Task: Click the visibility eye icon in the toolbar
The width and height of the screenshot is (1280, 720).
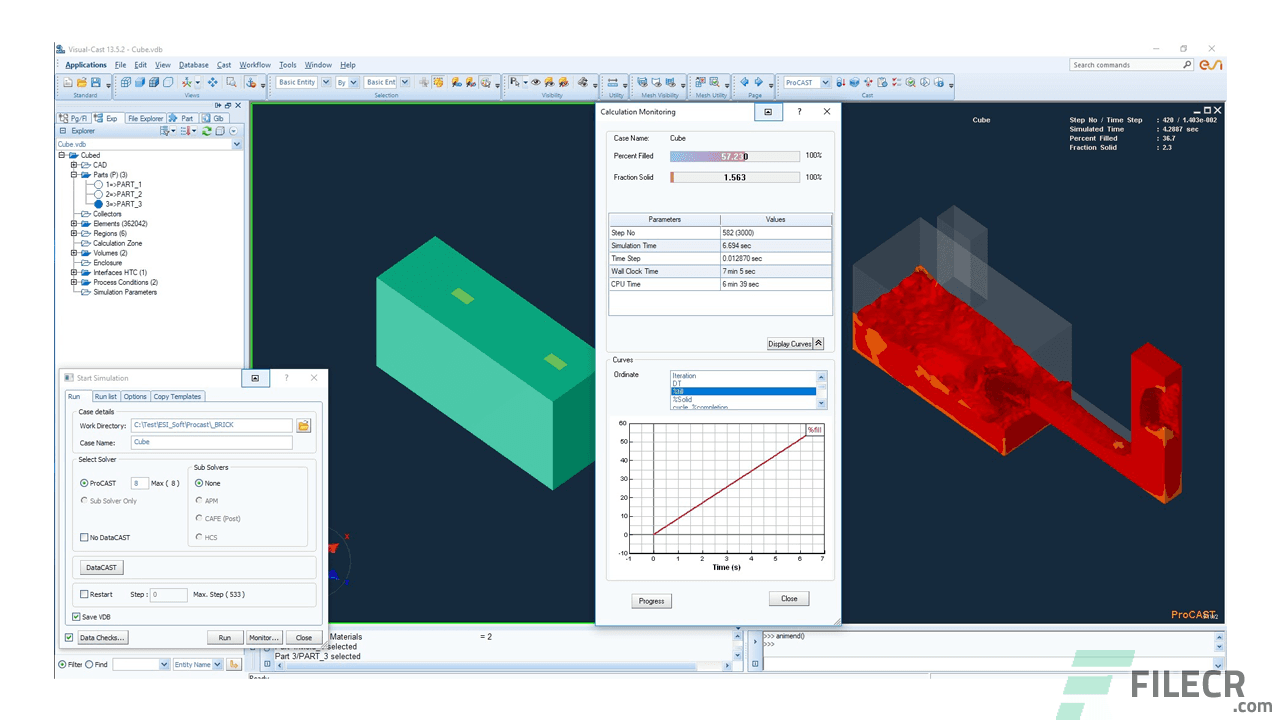Action: coord(535,82)
